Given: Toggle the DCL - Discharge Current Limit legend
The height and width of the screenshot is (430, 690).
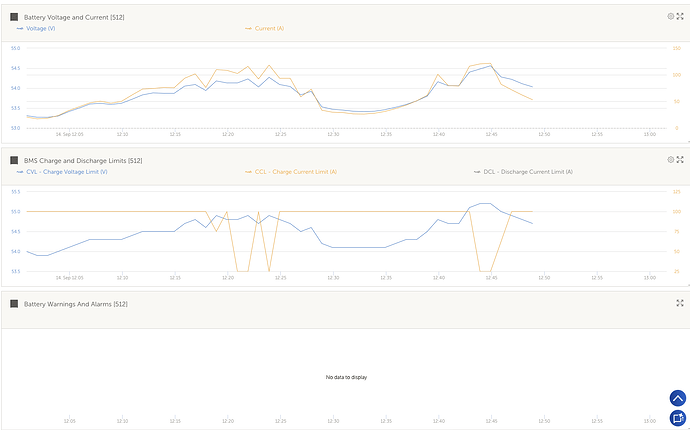Looking at the screenshot, I should [523, 172].
